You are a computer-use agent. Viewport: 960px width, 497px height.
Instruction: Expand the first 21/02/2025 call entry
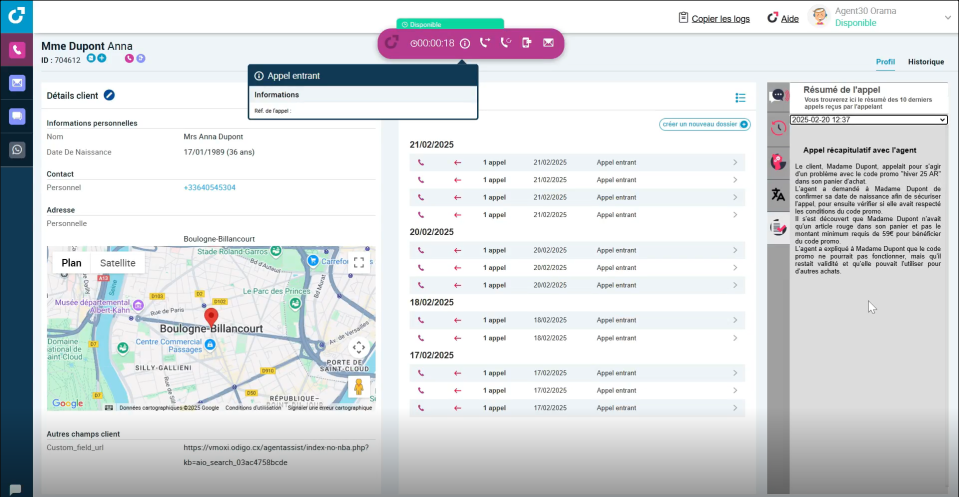click(735, 163)
